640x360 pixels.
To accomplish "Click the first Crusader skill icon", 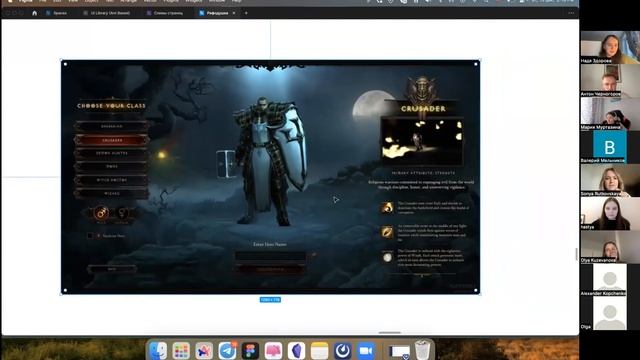I will (387, 207).
